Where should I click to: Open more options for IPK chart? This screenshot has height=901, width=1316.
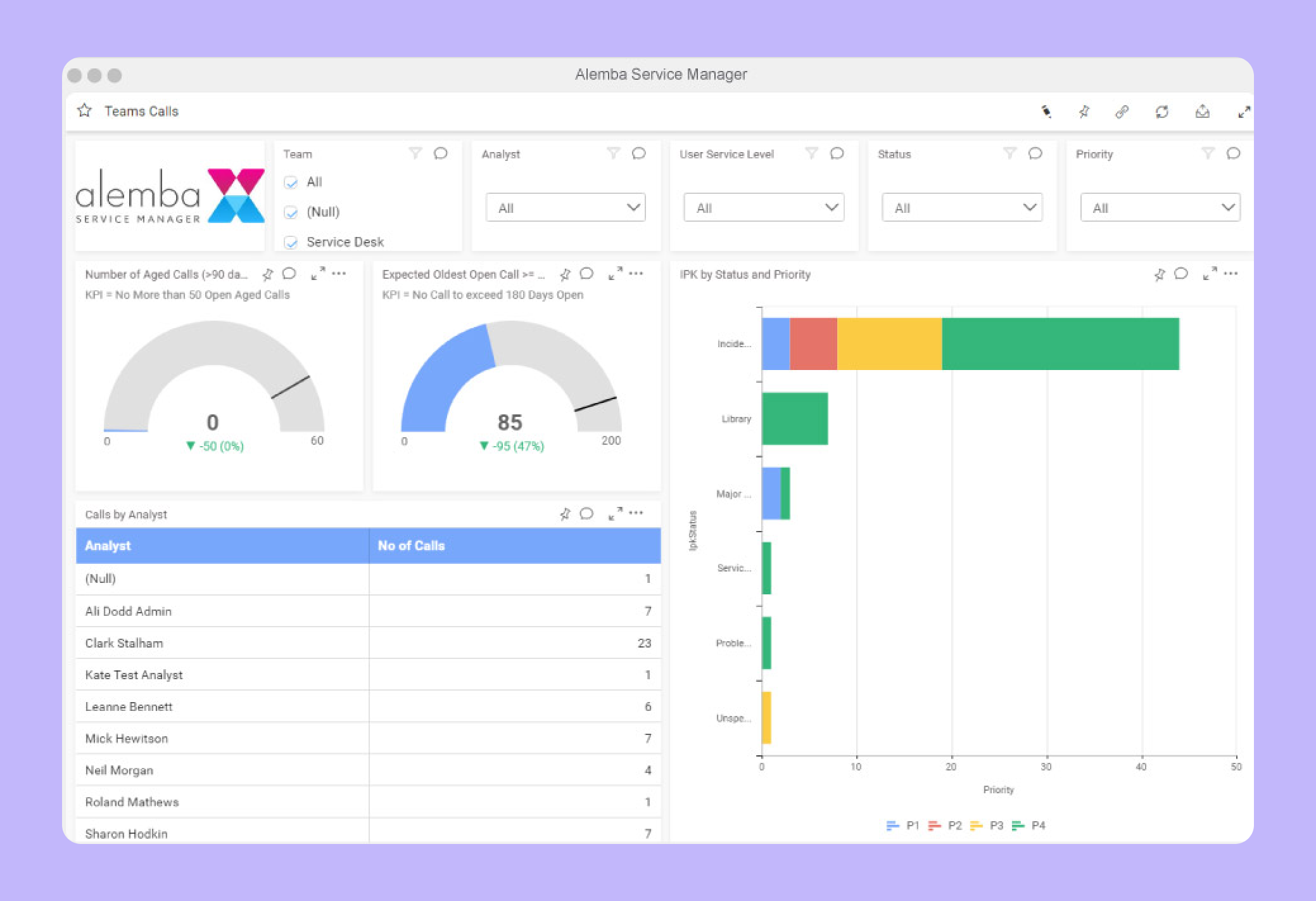point(1231,274)
